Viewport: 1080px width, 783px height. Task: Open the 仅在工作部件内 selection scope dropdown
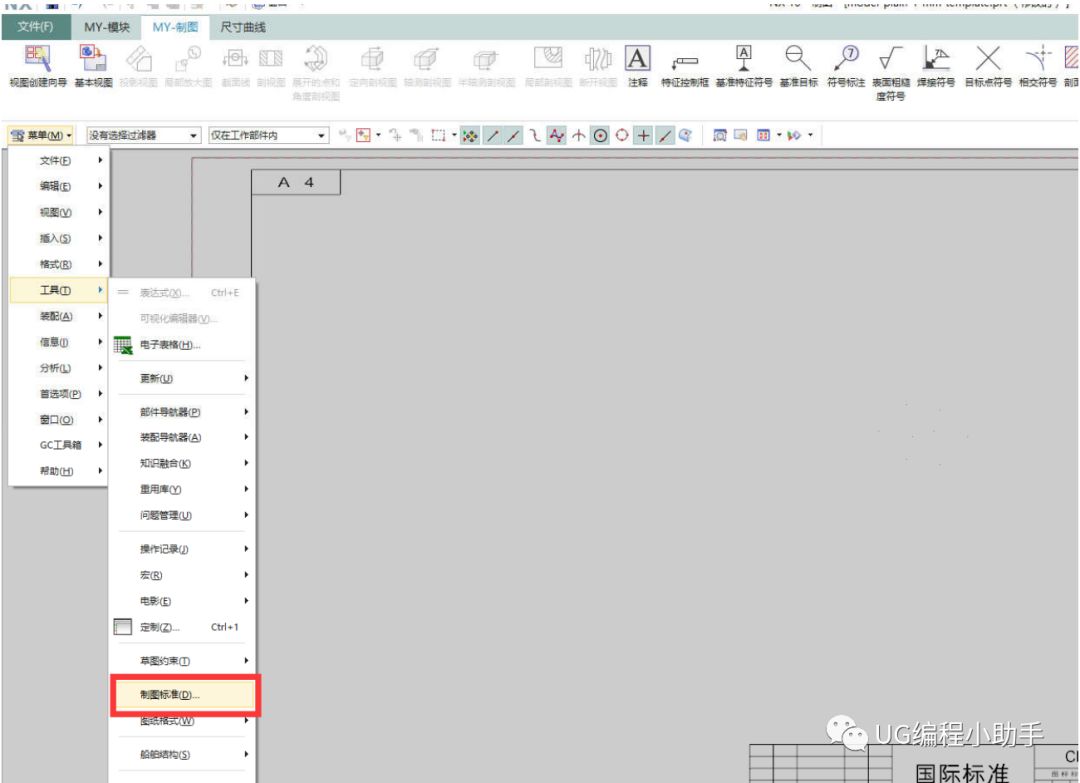pos(269,136)
